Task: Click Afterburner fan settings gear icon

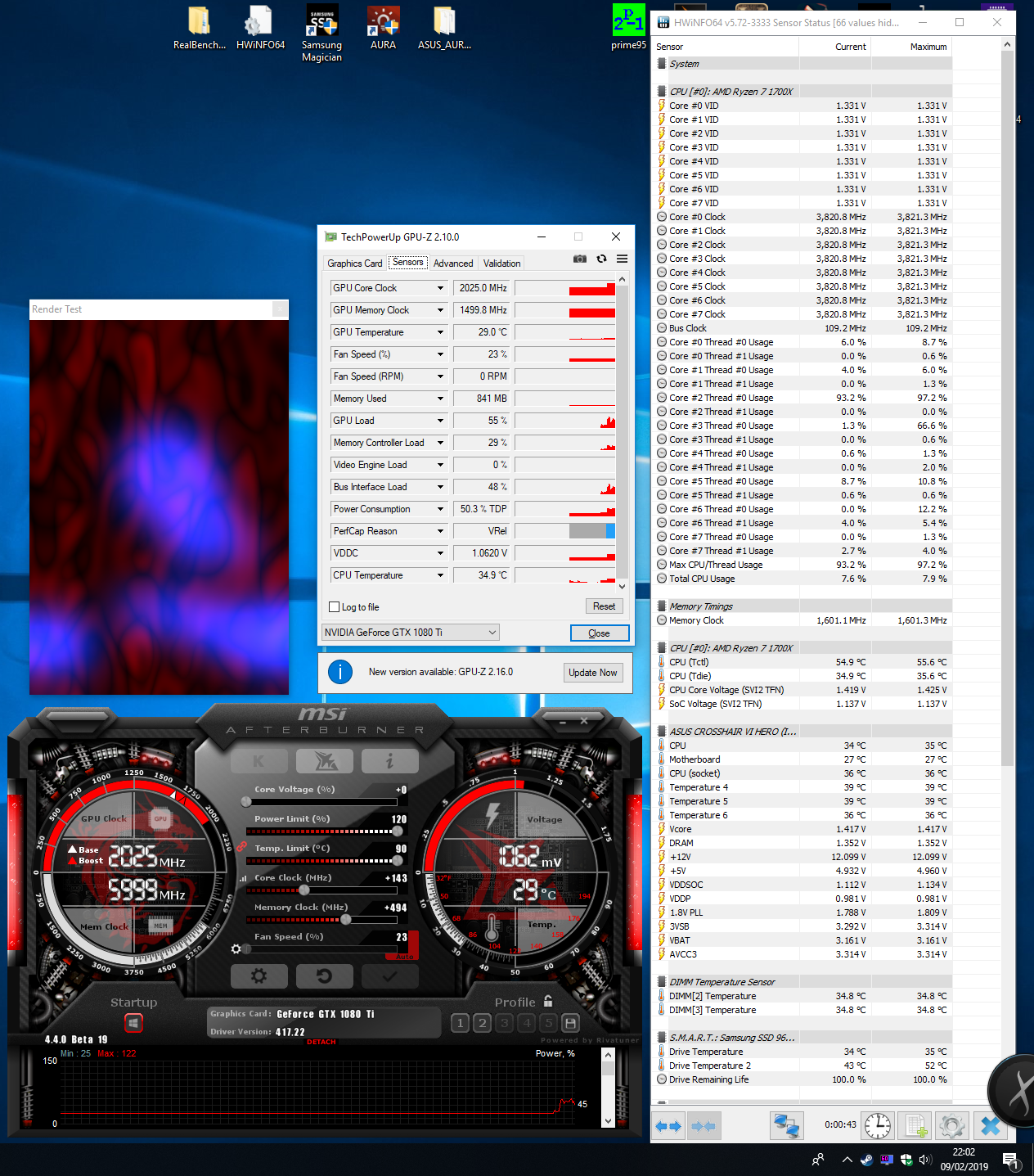Action: [236, 949]
